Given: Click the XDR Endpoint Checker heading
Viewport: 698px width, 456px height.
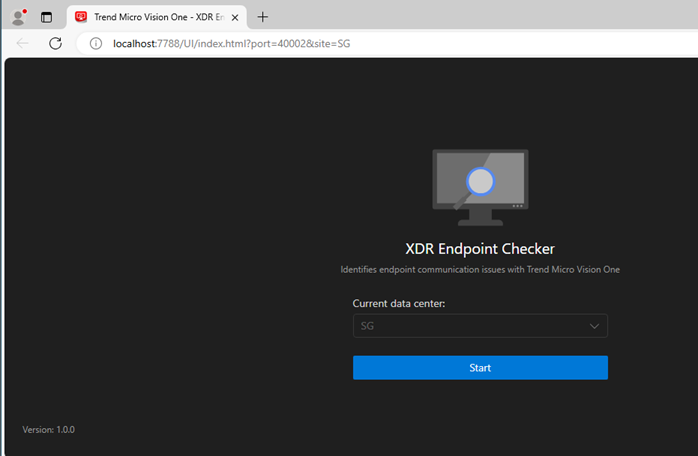Looking at the screenshot, I should point(480,249).
